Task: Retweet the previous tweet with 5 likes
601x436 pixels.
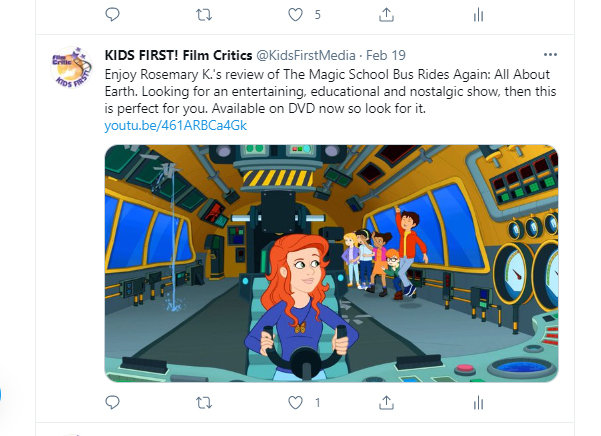Action: coord(204,15)
